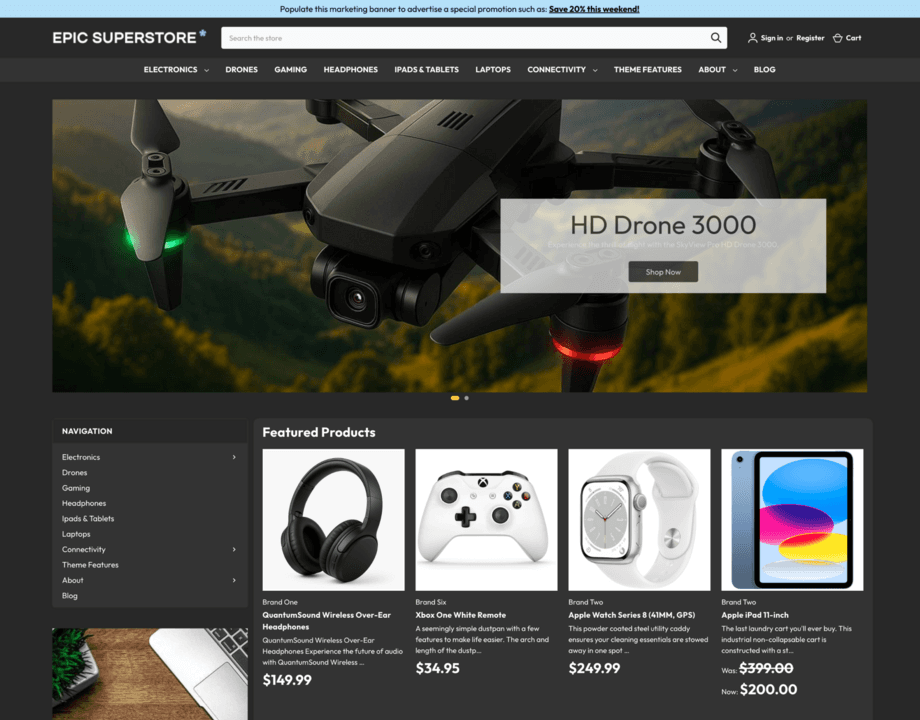Click the Epic Superstore logo

129,37
